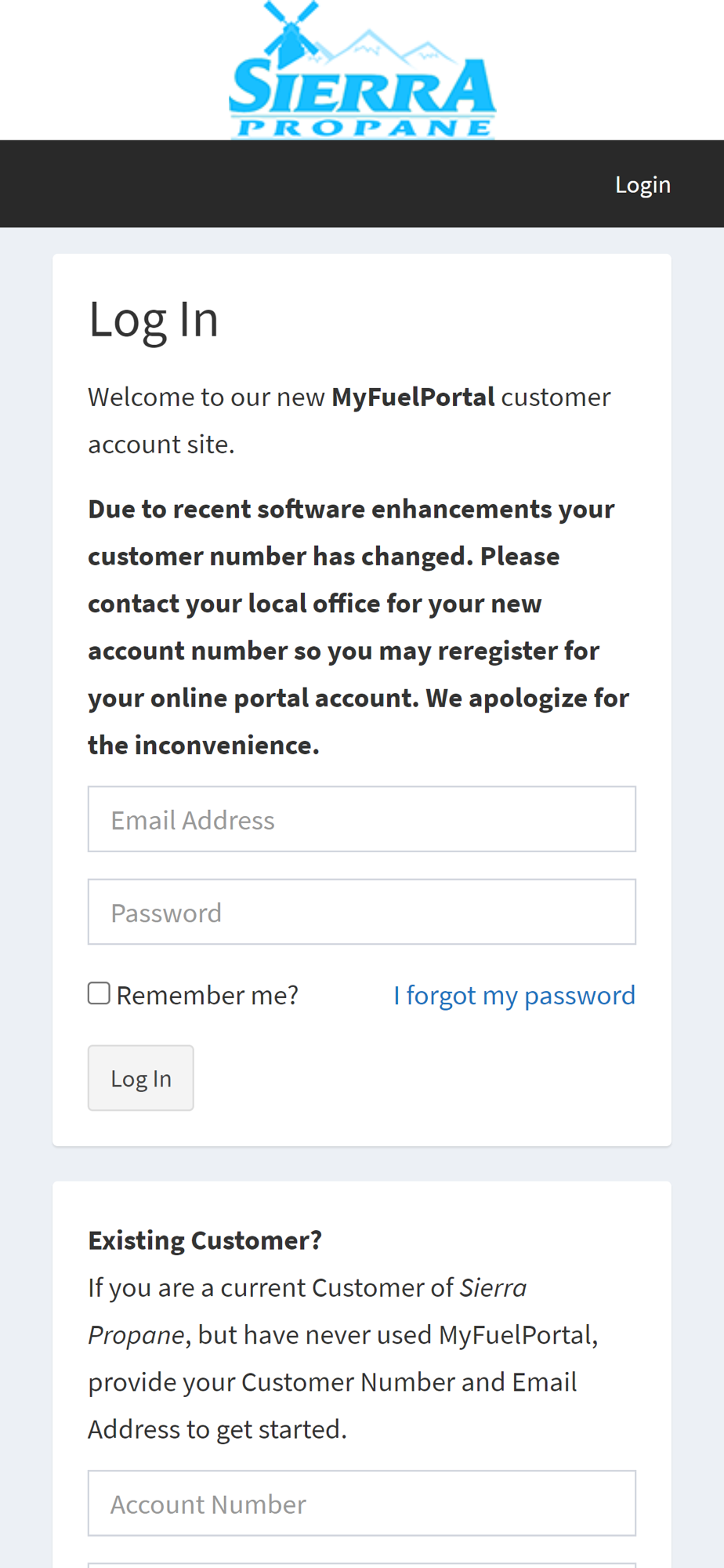Focus the Email Address field
Viewport: 724px width, 1568px height.
[362, 819]
